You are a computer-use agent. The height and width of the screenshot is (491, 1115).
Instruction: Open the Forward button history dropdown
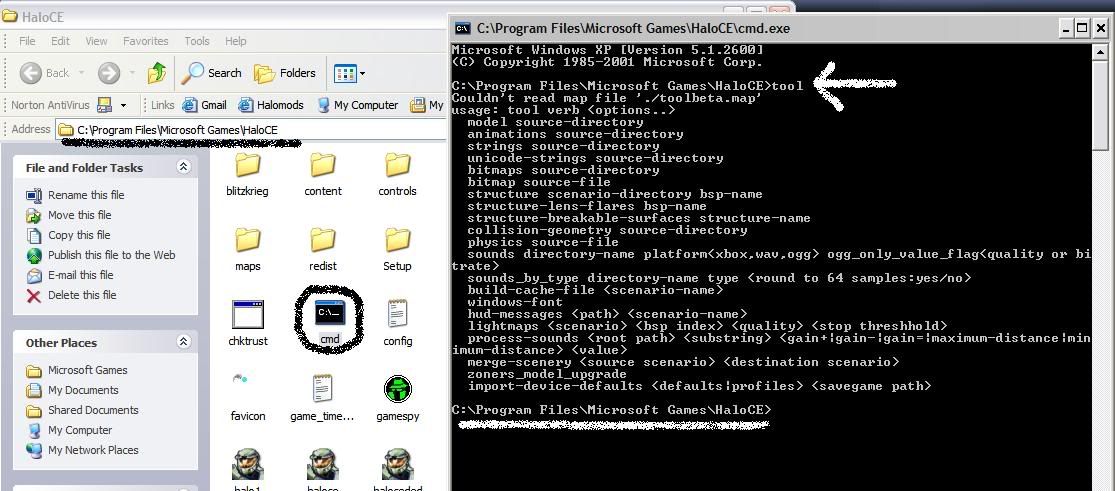132,73
